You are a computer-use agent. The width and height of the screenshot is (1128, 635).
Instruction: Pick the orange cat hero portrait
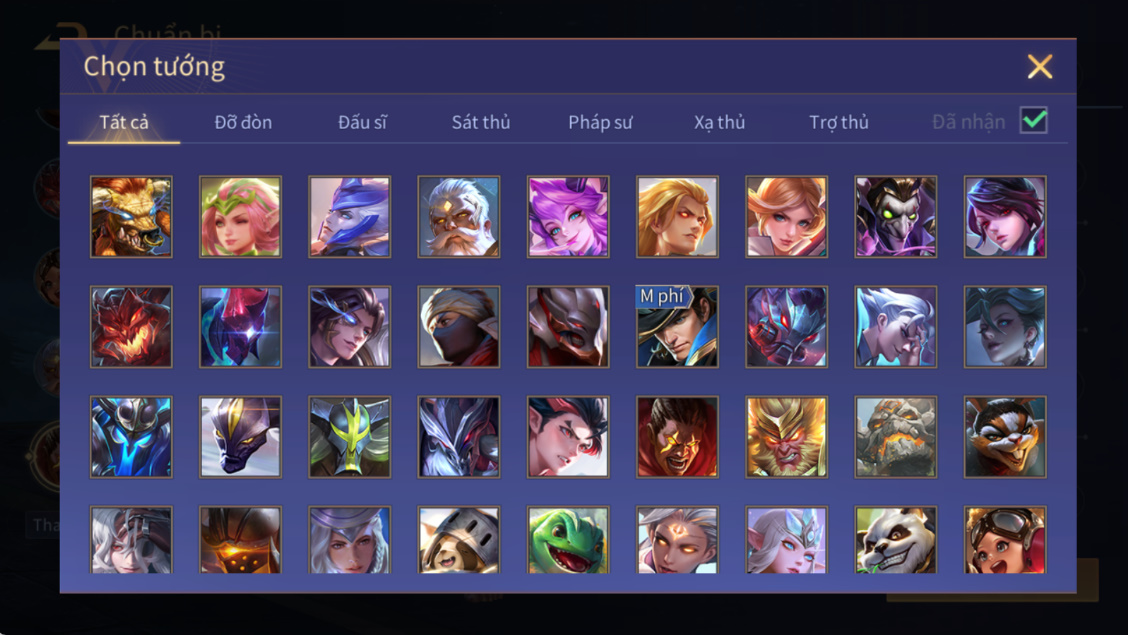pos(1005,437)
